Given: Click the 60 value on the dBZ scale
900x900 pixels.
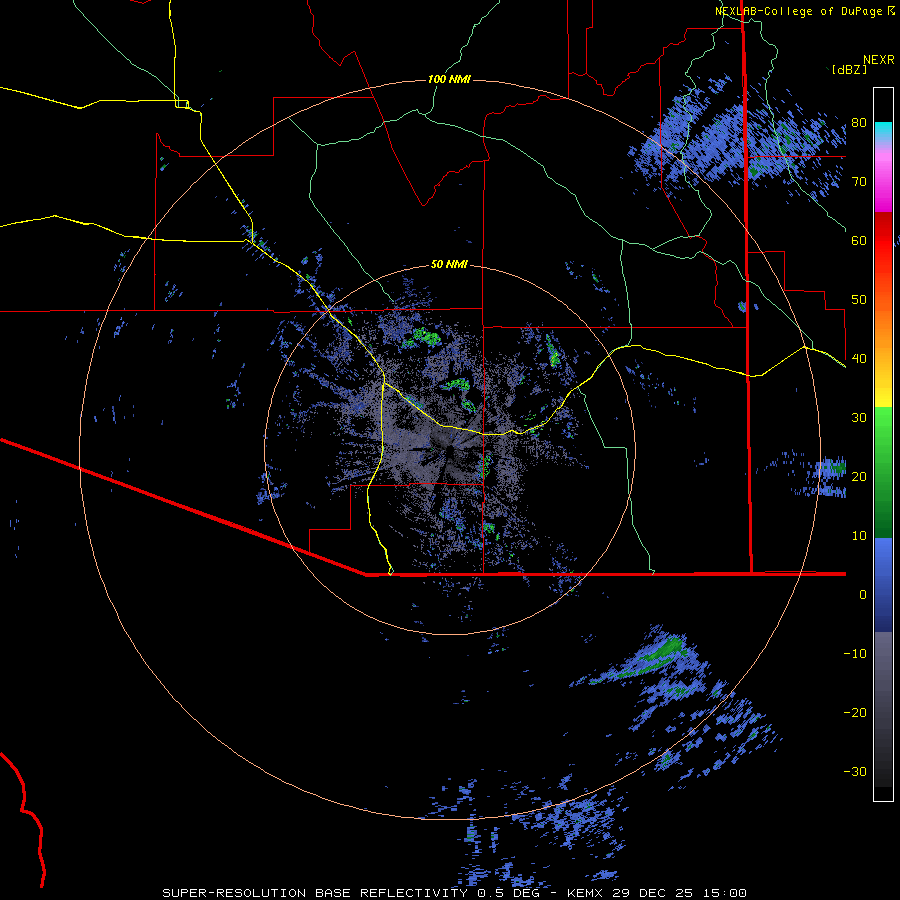Looking at the screenshot, I should pos(859,241).
